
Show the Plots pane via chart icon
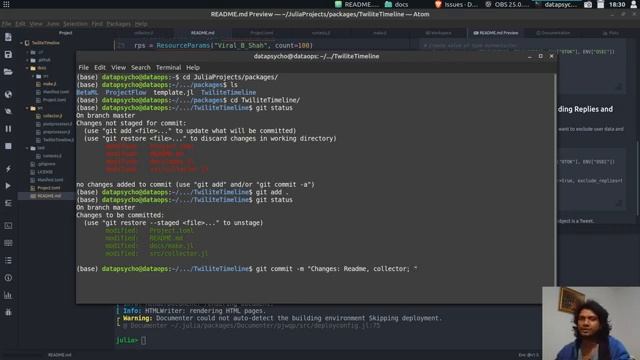coord(8,295)
